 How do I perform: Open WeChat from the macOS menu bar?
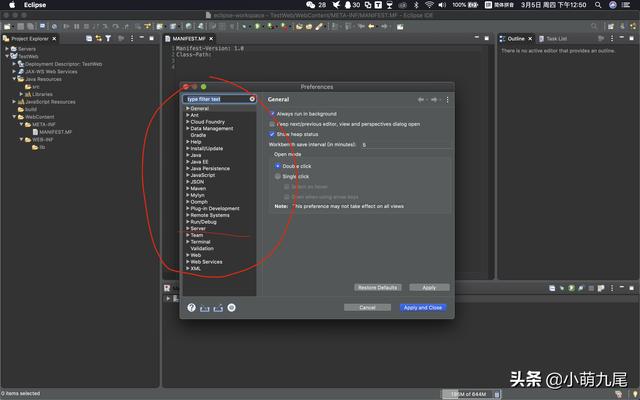pyautogui.click(x=311, y=5)
